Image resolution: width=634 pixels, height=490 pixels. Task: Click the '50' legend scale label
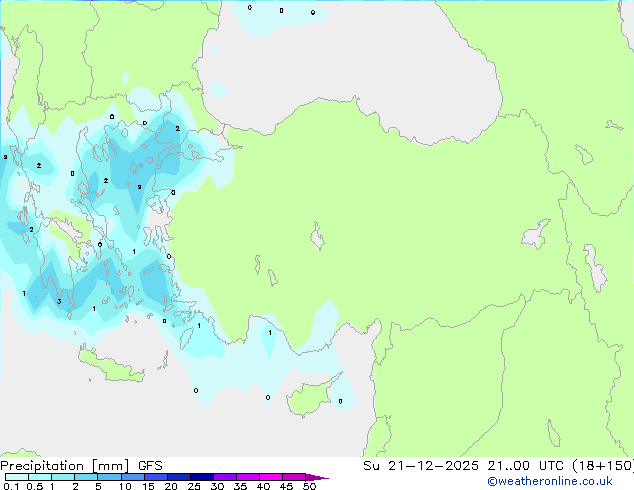click(309, 486)
